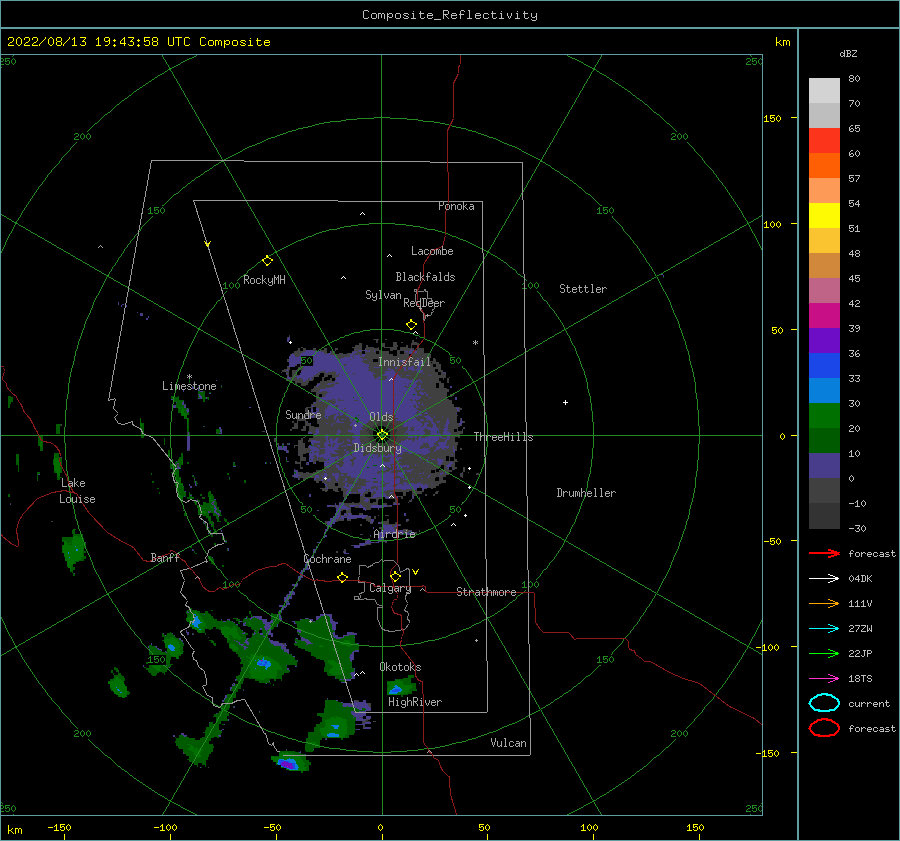Click the Innisfail label on the map
Screen dimensions: 900x841
point(404,362)
